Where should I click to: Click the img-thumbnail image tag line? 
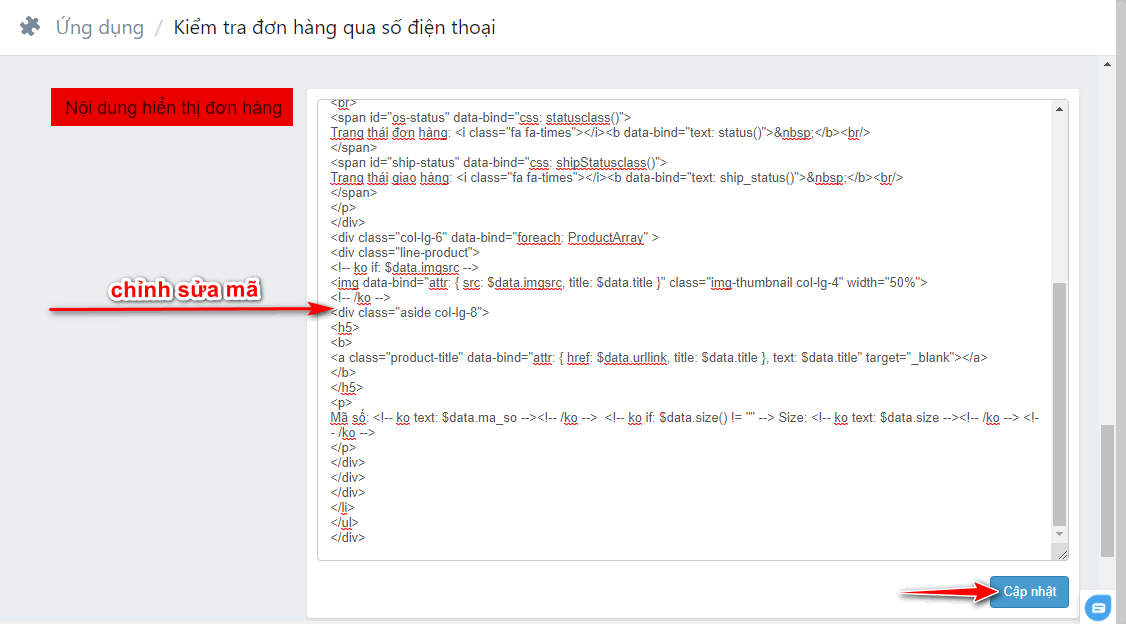pos(628,282)
